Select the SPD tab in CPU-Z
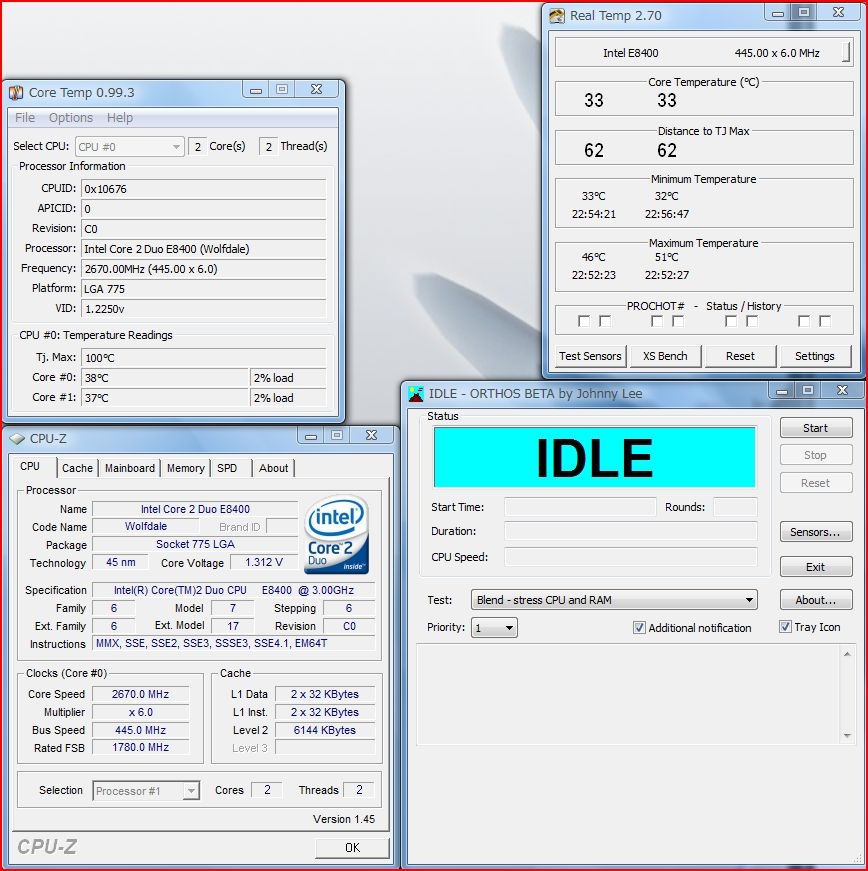Screen dimensions: 868x871 227,468
